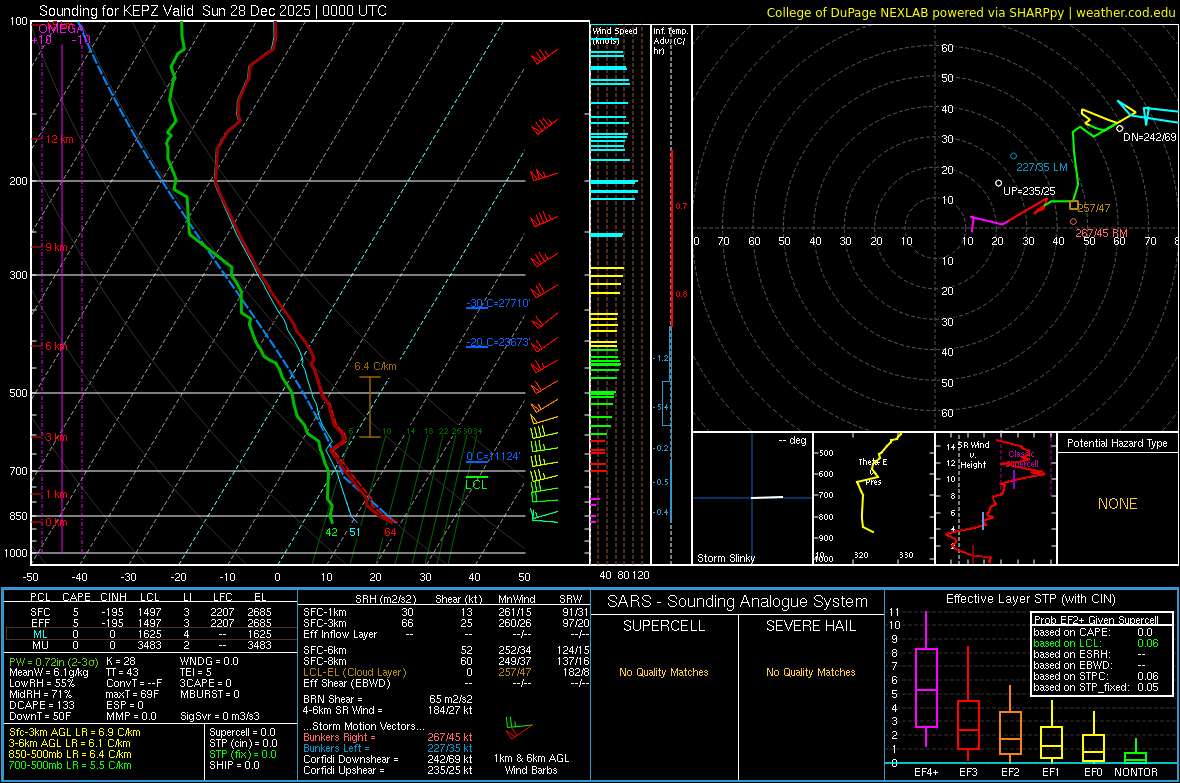Screen dimensions: 1180x783
Task: Click the DCAPE = 133 value
Action: (x=41, y=705)
